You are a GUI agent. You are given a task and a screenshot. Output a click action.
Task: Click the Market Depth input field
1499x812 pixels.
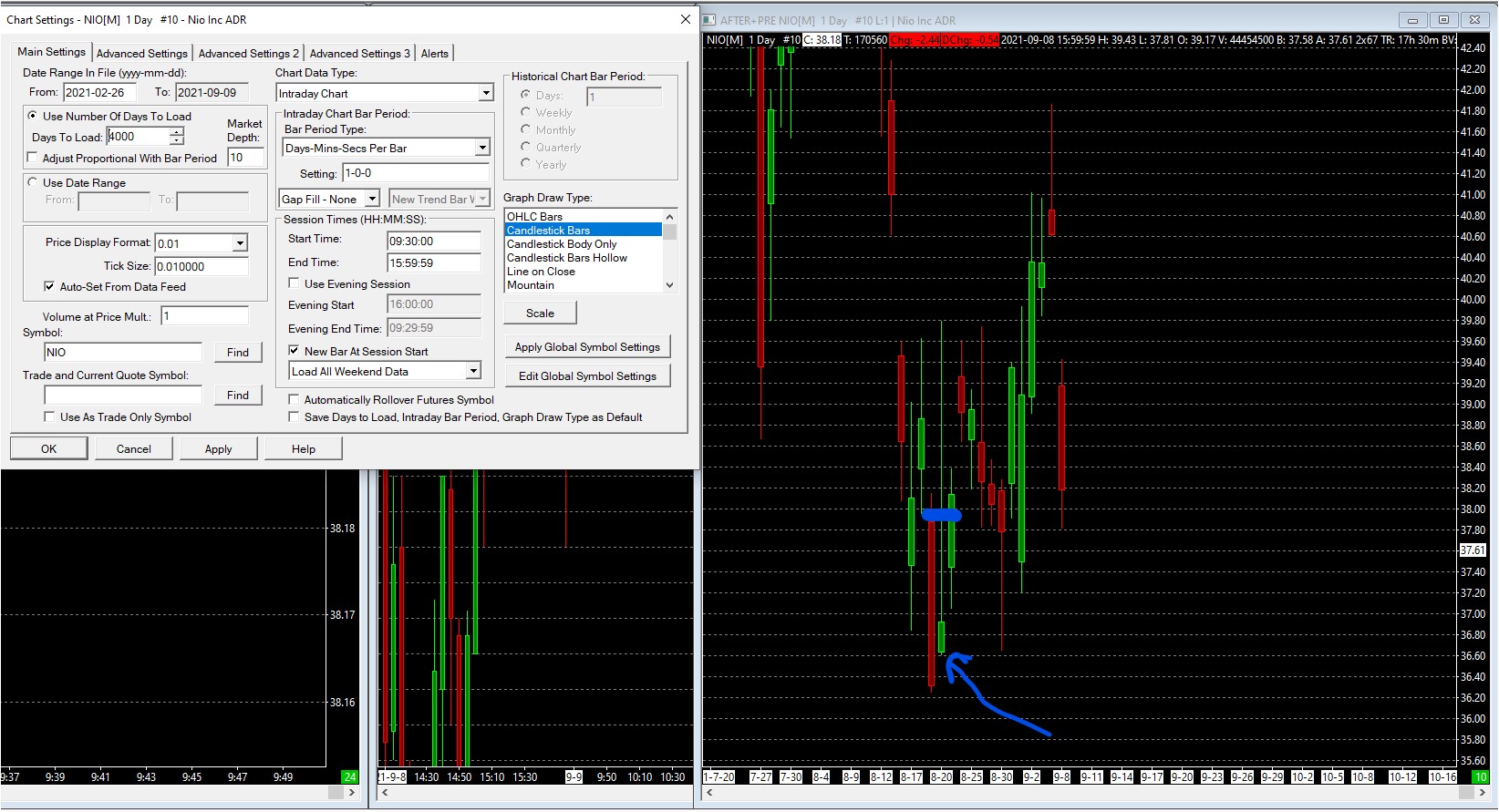[x=245, y=158]
